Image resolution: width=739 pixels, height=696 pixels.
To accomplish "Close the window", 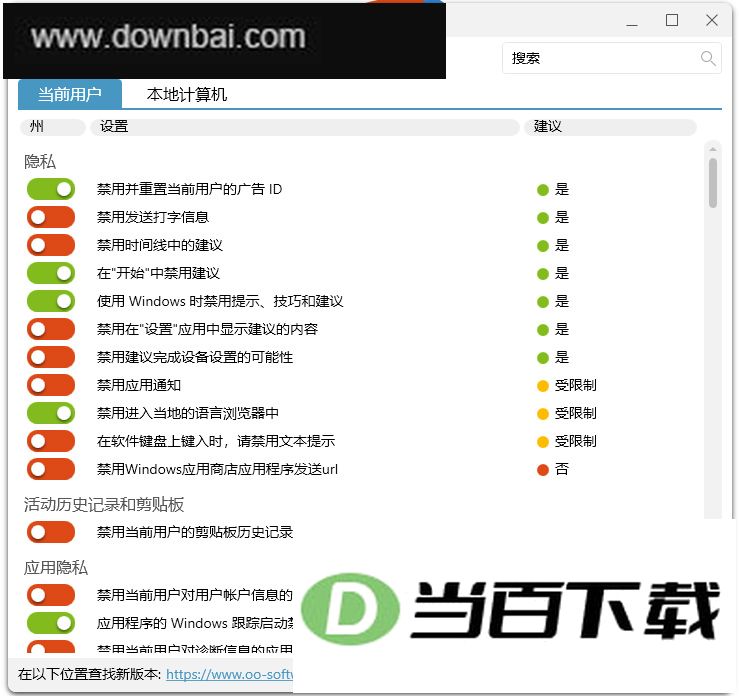I will pos(712,20).
